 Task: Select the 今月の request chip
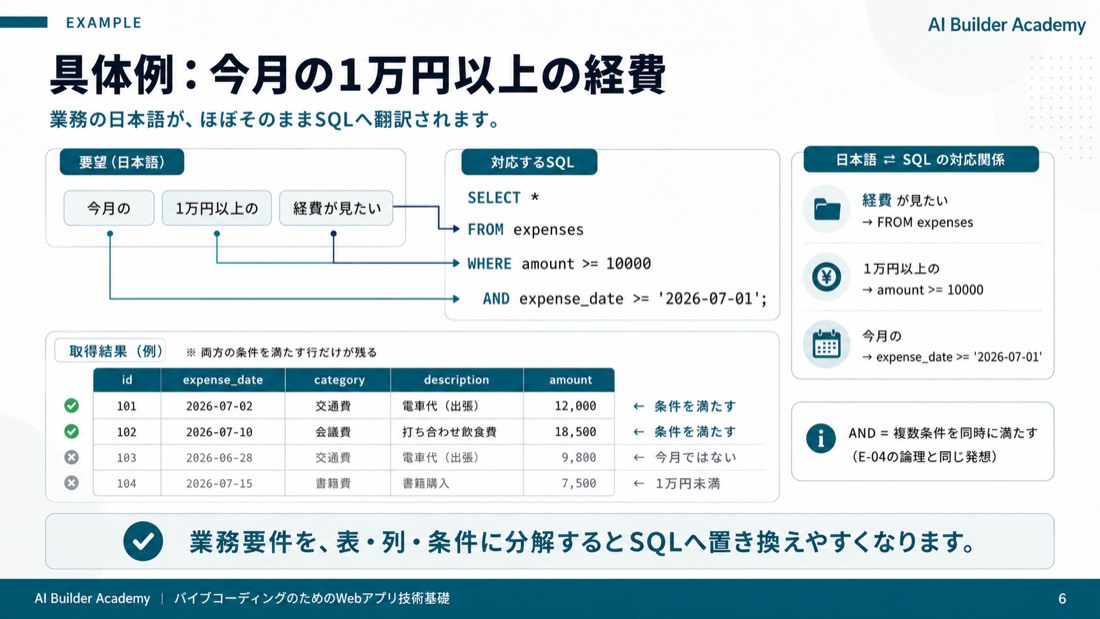coord(109,208)
